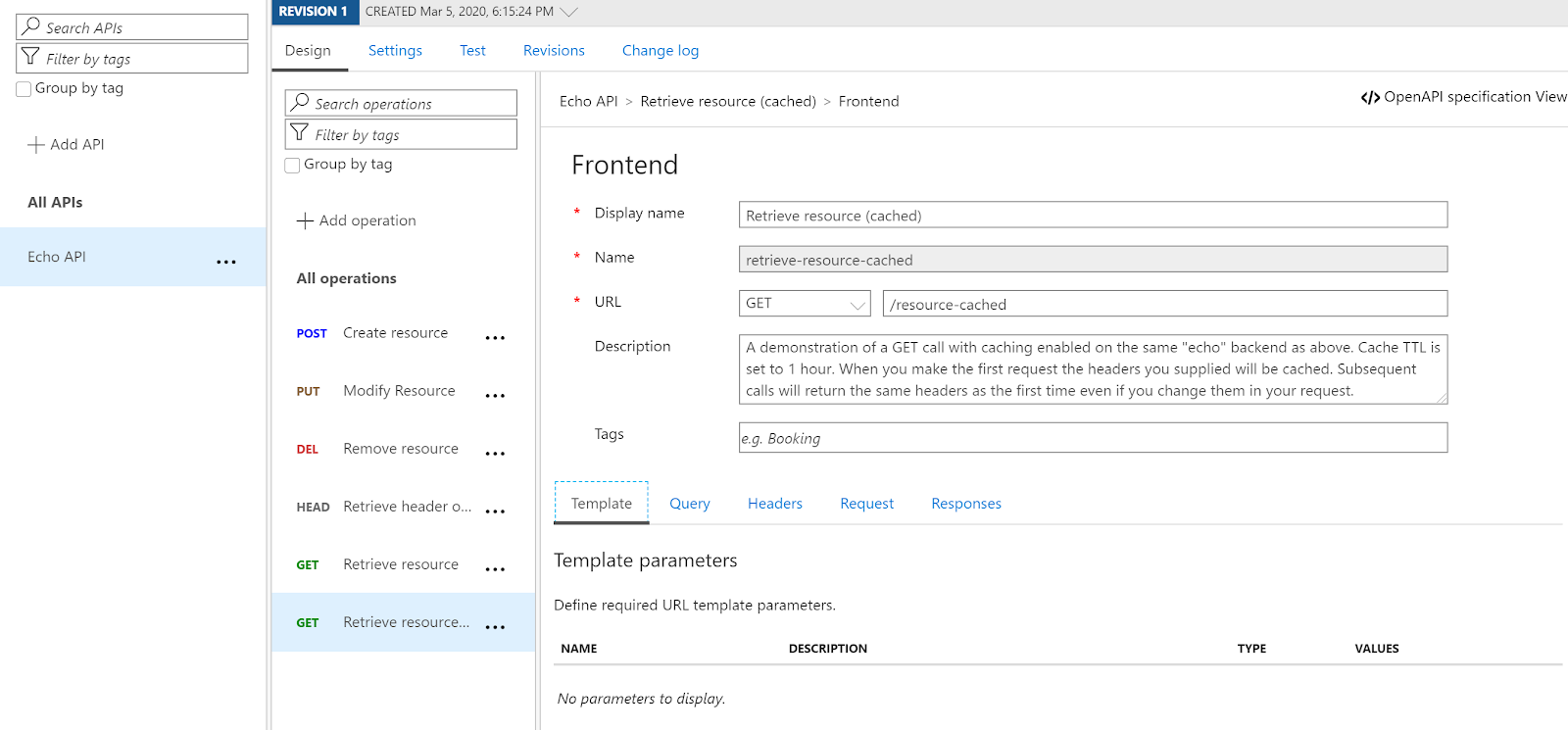
Task: Select the Responses tab
Action: tap(965, 504)
